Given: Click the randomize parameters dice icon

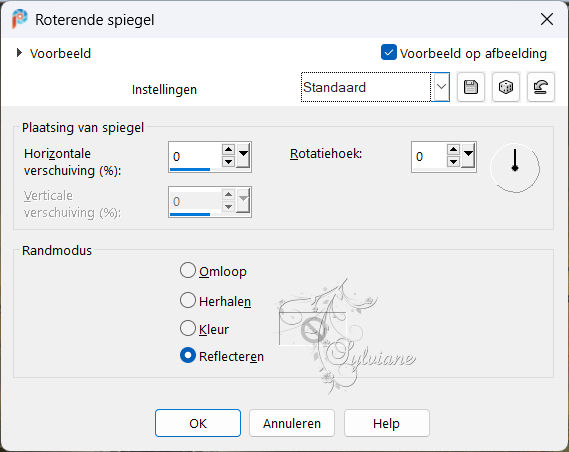Looking at the screenshot, I should point(506,87).
